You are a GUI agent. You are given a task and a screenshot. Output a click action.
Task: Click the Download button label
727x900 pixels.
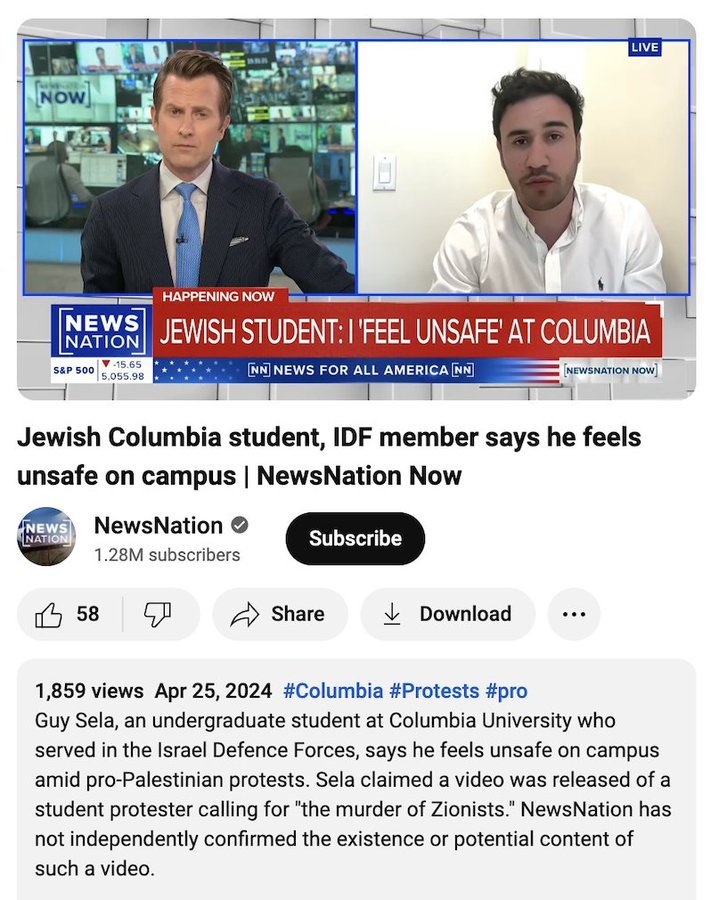(x=465, y=614)
